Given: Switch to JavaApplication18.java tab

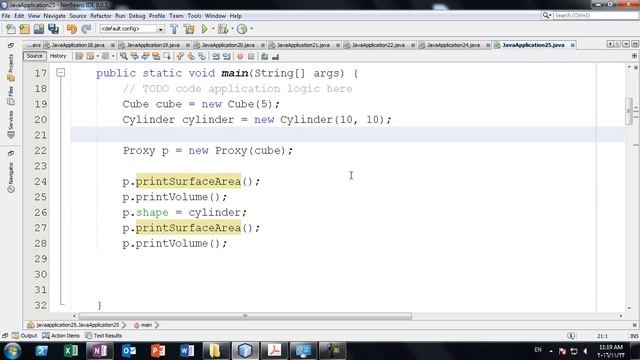Looking at the screenshot, I should pos(78,45).
